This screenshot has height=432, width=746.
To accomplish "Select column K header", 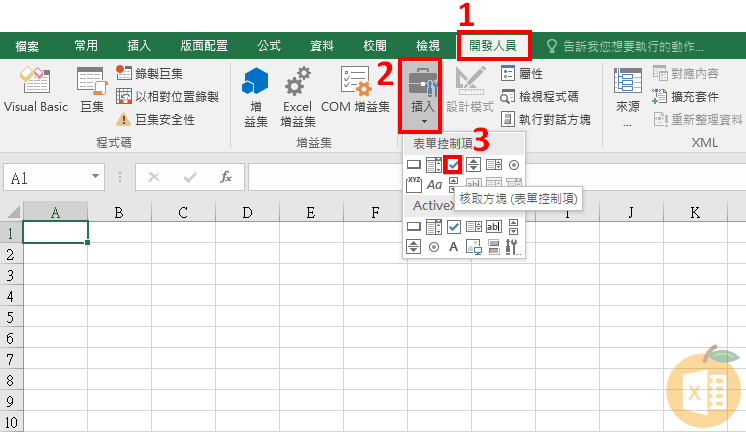I will tap(696, 212).
